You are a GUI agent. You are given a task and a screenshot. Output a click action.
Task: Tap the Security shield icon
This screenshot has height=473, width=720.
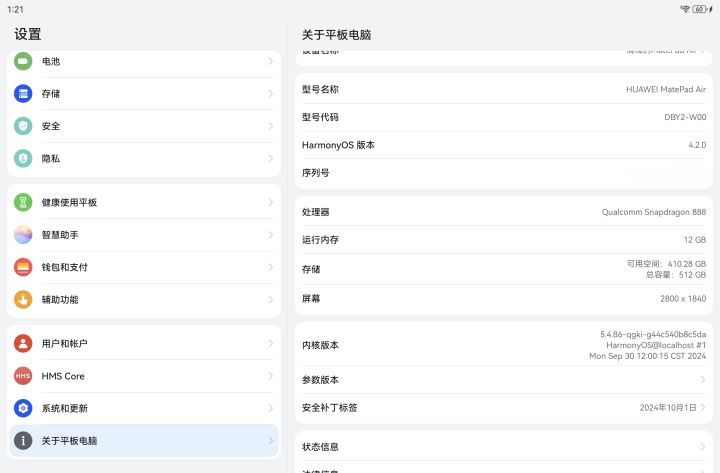tap(23, 126)
